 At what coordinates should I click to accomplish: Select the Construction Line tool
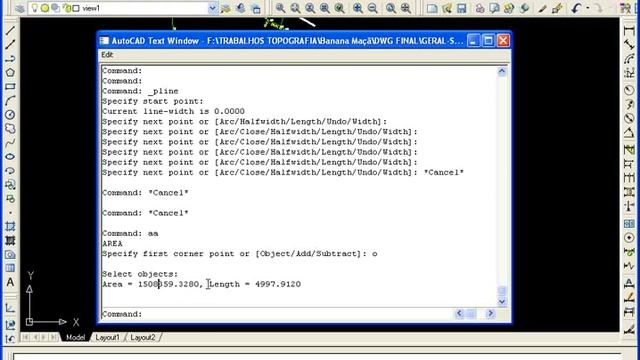click(x=10, y=44)
